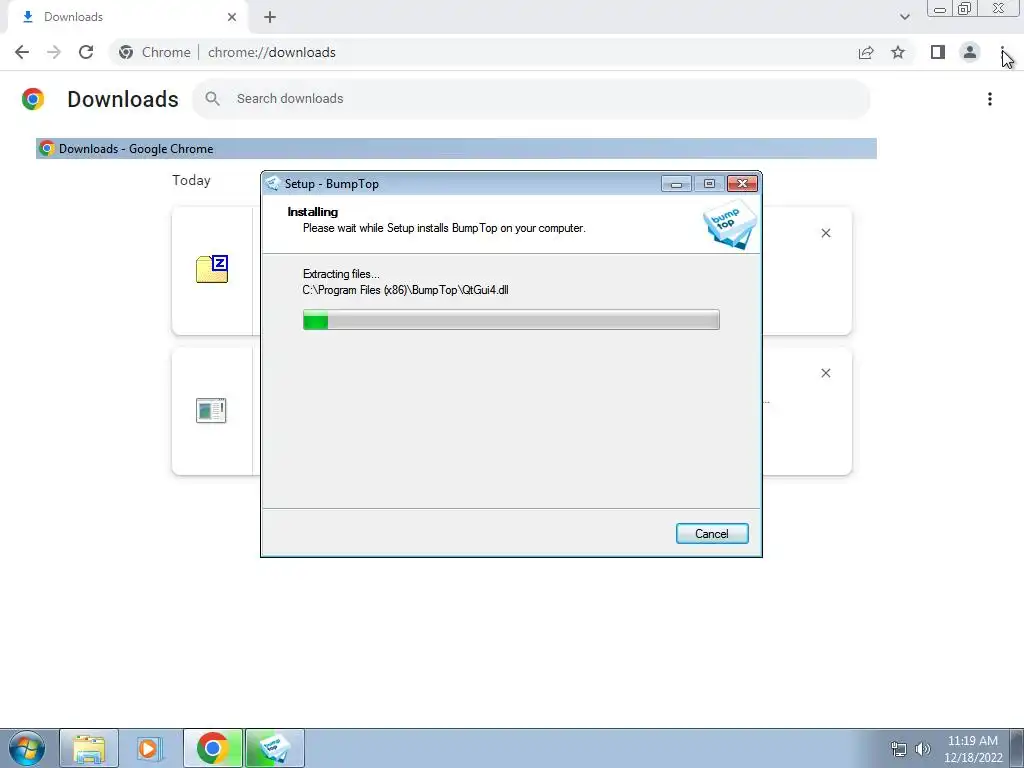This screenshot has width=1024, height=768.
Task: Click the BumpTop install progress bar
Action: pyautogui.click(x=511, y=320)
